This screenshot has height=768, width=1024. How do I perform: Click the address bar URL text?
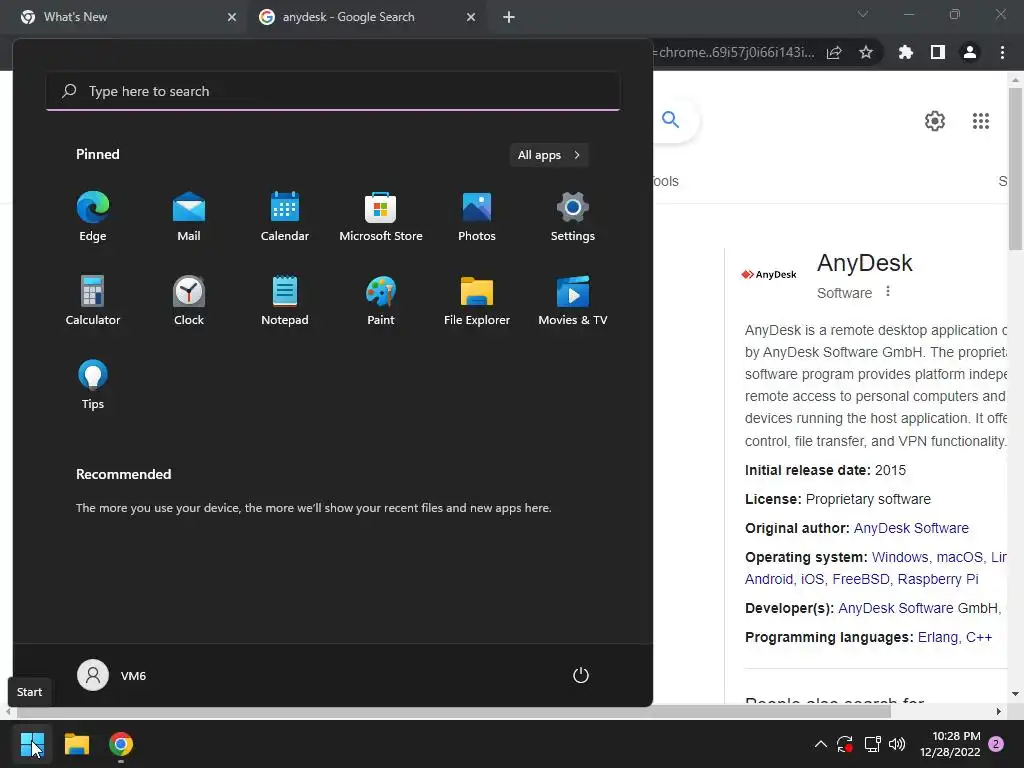pos(733,52)
